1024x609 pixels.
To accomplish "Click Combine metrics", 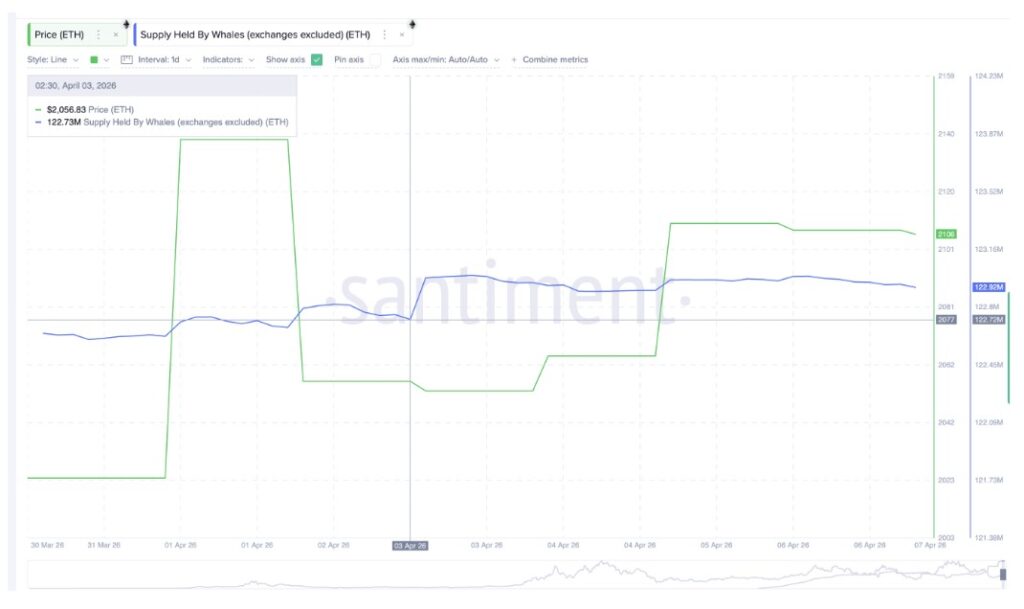I will click(x=555, y=60).
